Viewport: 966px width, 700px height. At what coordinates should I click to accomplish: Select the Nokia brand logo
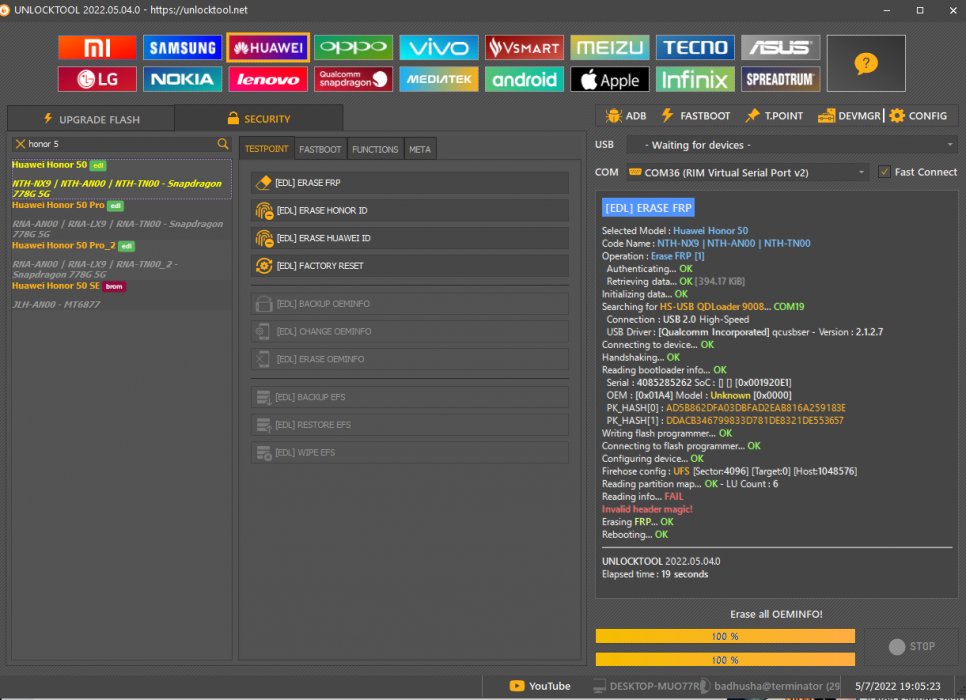click(x=182, y=79)
